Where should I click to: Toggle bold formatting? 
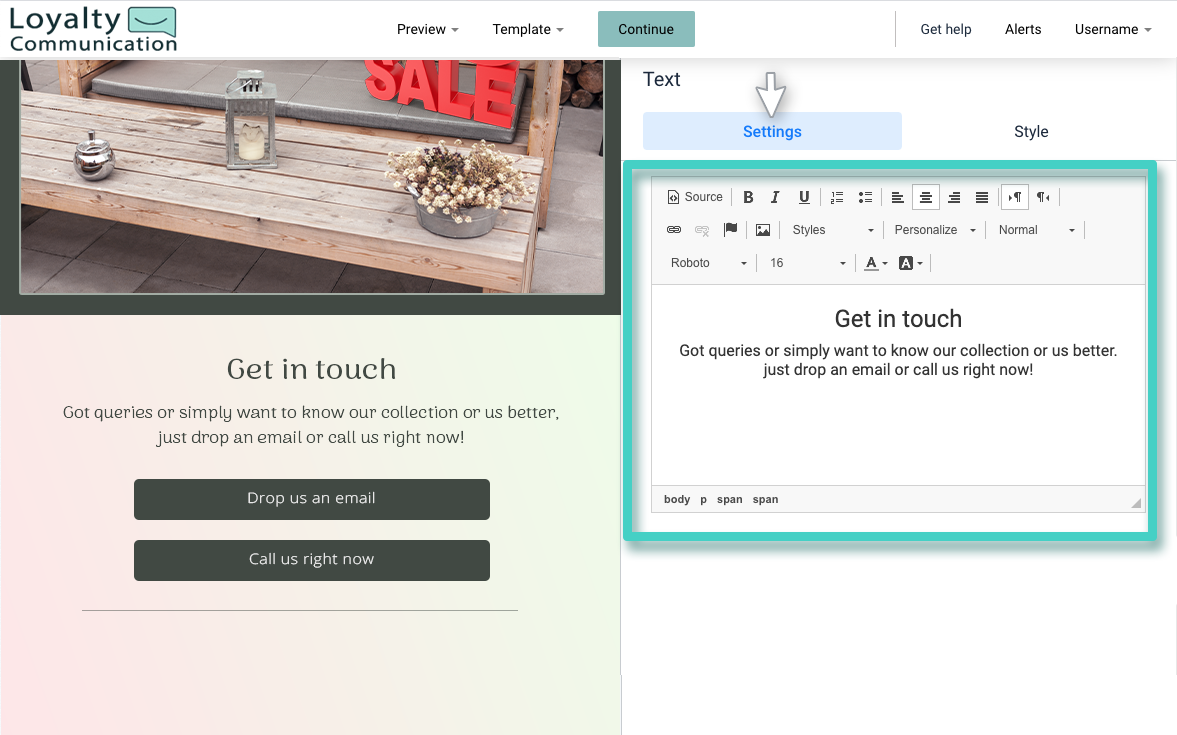(x=748, y=197)
